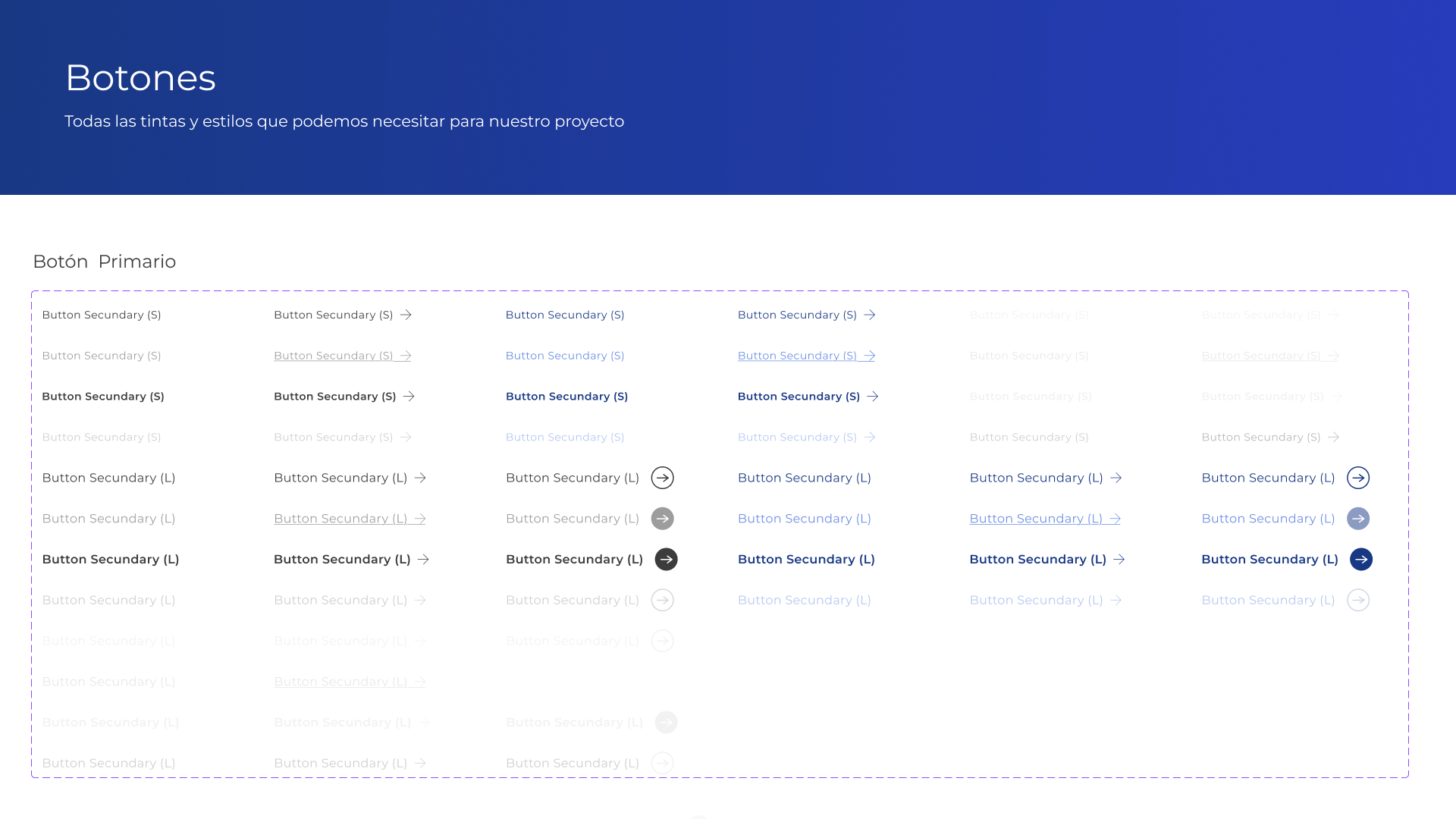Screen dimensions: 1456x819
Task: Click arrow beside regular black Button Secundary (S)
Action: pos(406,315)
